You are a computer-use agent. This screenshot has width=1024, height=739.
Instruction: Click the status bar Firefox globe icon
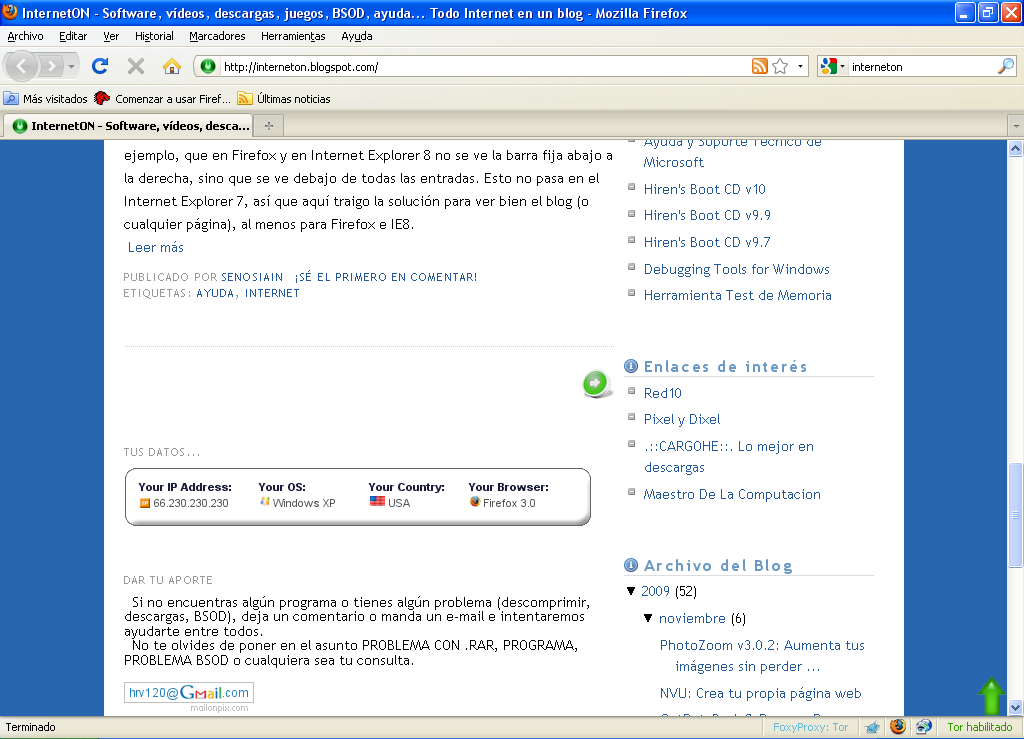tap(898, 727)
